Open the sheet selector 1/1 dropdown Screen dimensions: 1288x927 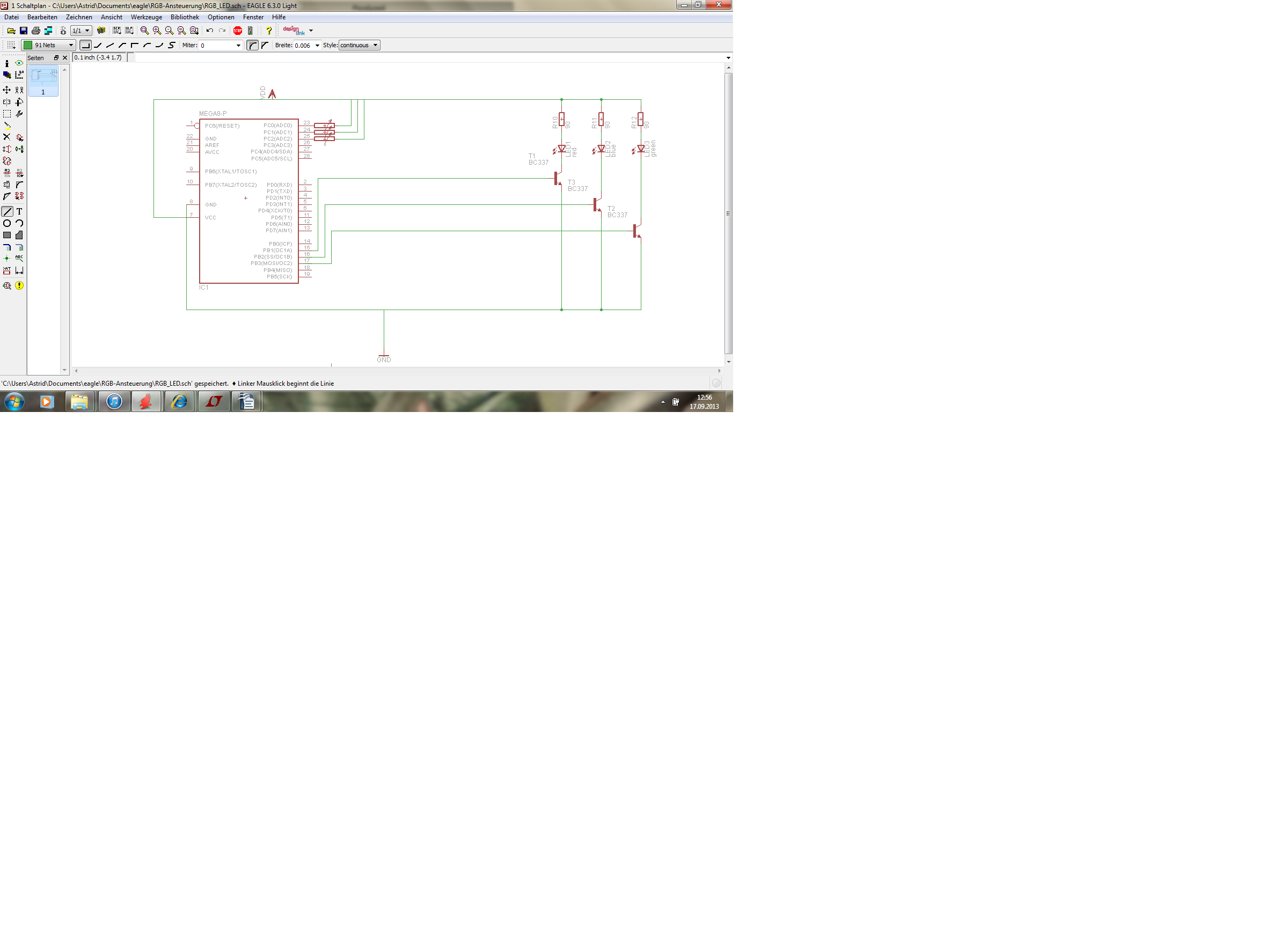pyautogui.click(x=81, y=31)
